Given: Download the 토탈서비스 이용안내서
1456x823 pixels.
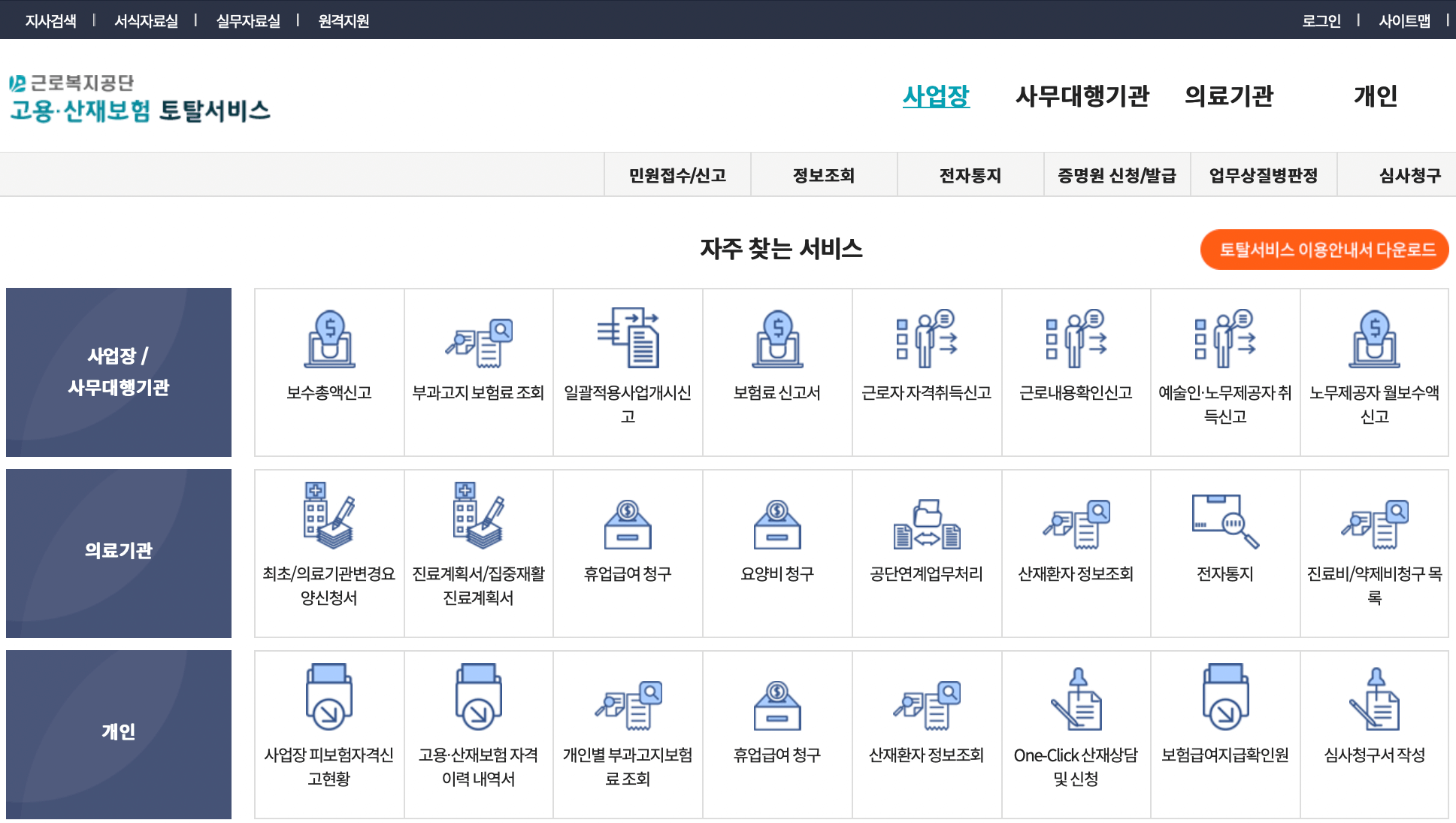Looking at the screenshot, I should (1324, 250).
